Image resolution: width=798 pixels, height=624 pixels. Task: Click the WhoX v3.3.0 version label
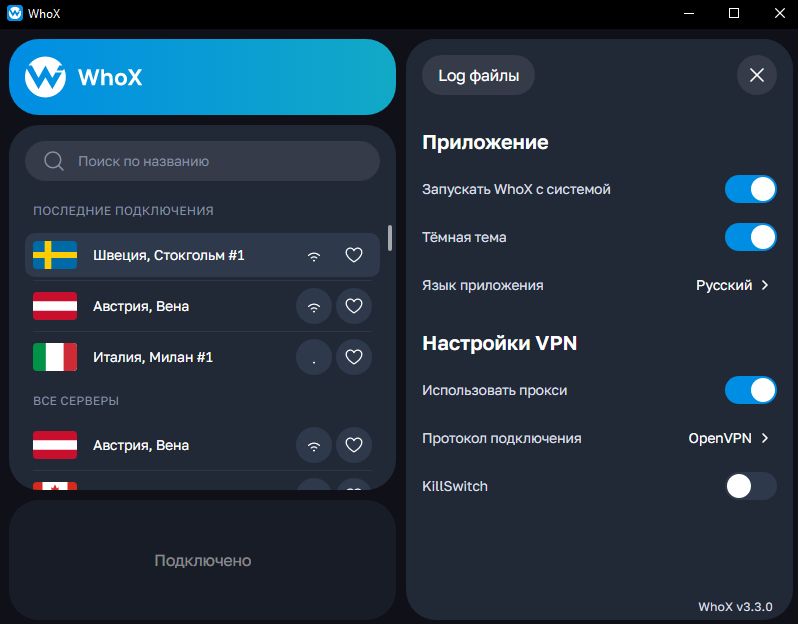[735, 607]
